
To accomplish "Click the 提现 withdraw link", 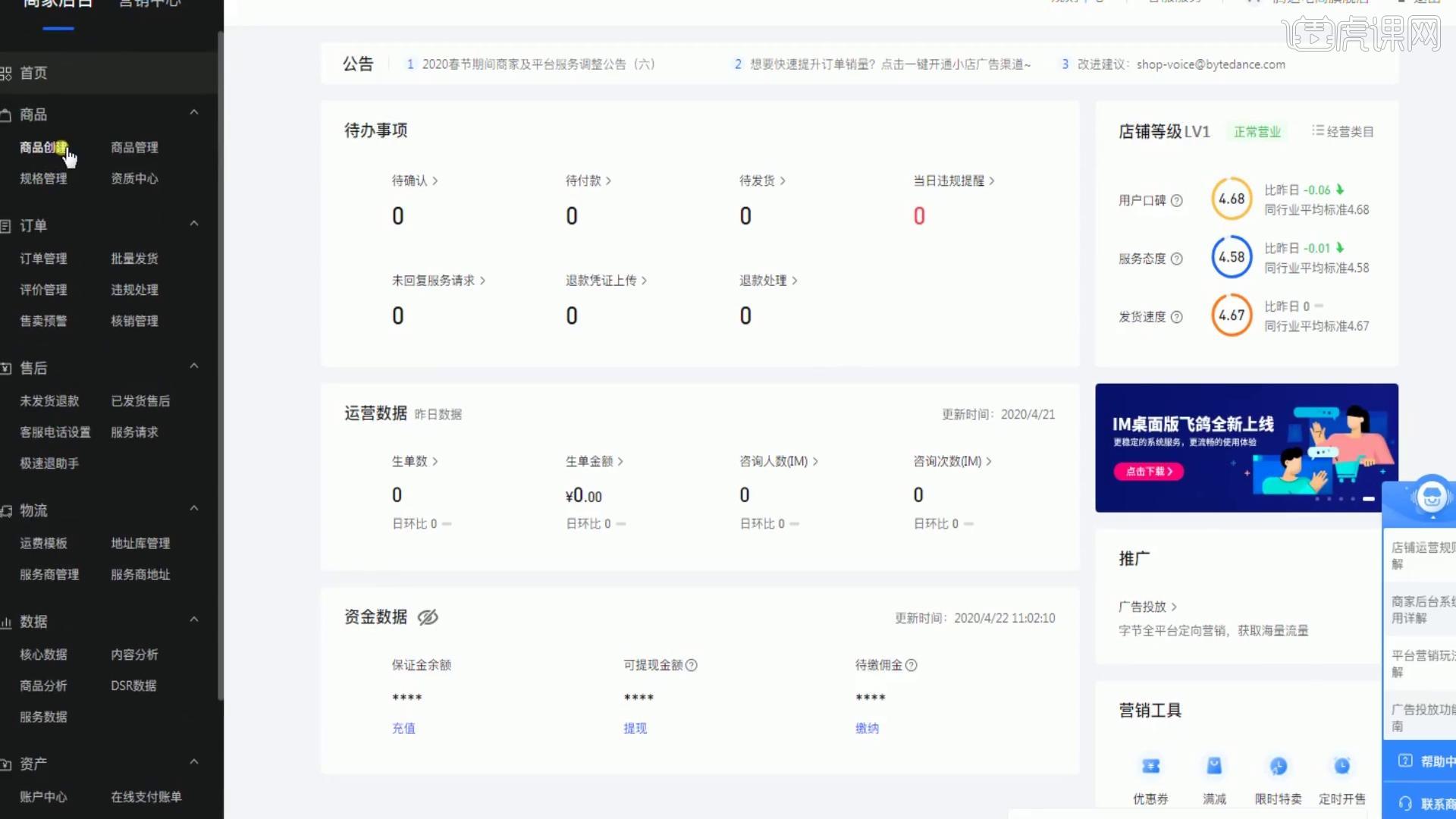I will click(635, 728).
